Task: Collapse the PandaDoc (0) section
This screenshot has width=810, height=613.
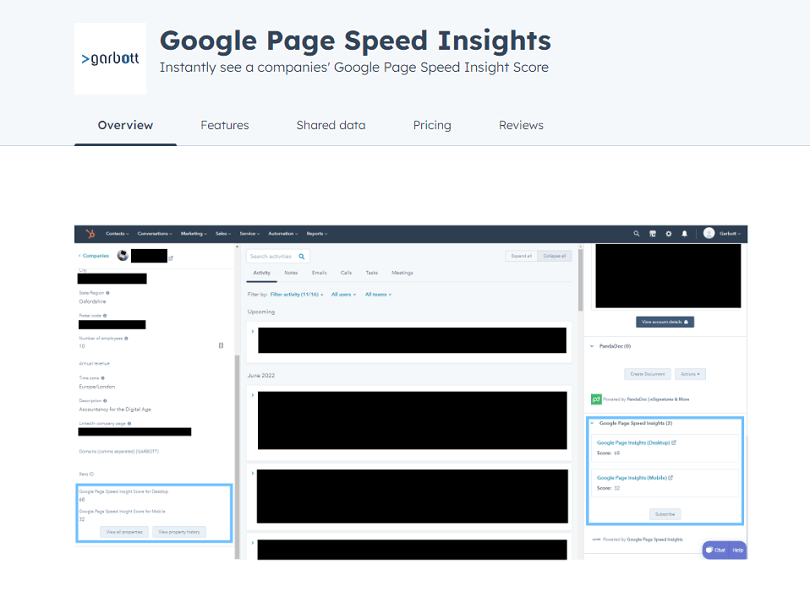Action: click(592, 347)
